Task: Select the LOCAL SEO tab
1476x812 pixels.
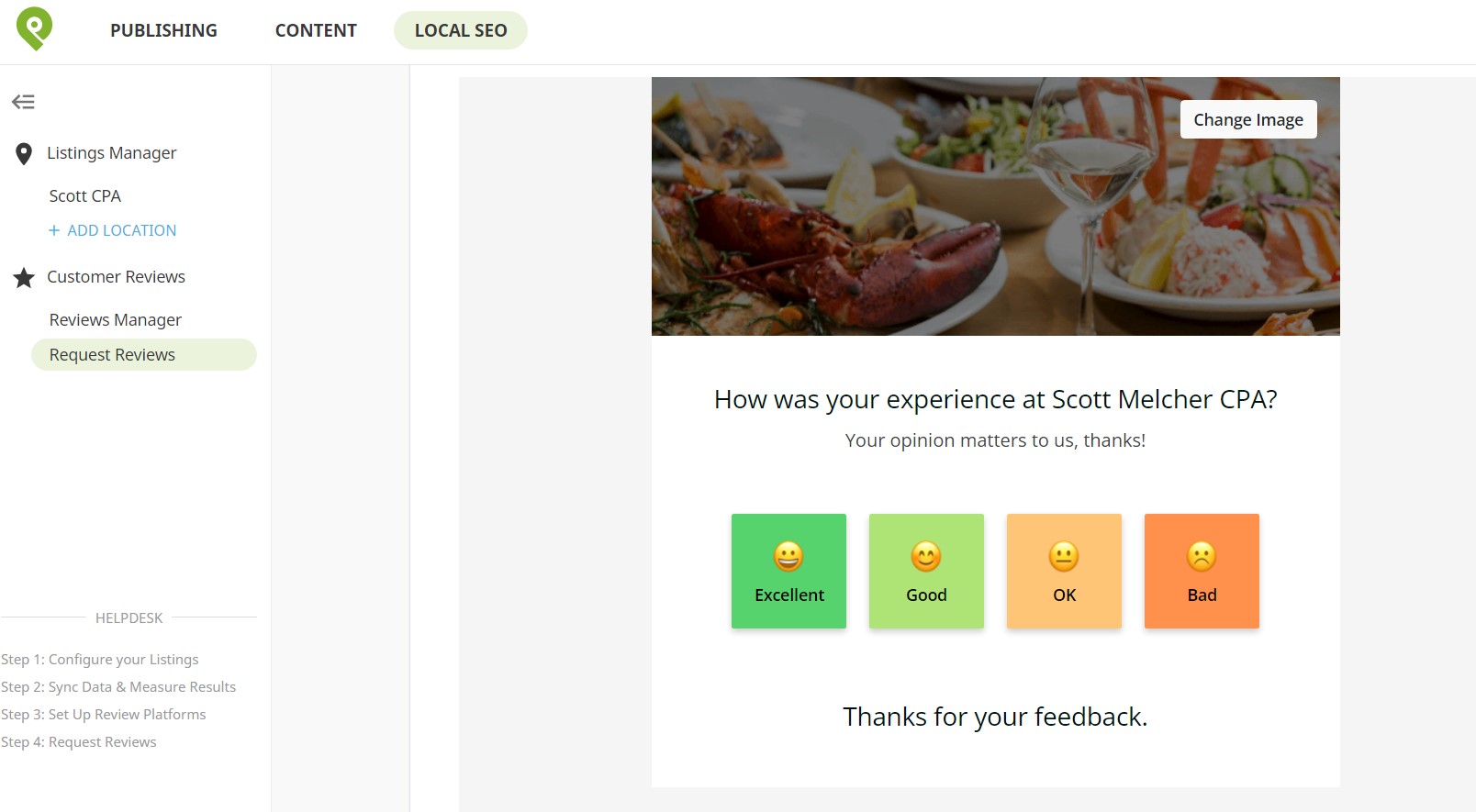Action: coord(461,30)
